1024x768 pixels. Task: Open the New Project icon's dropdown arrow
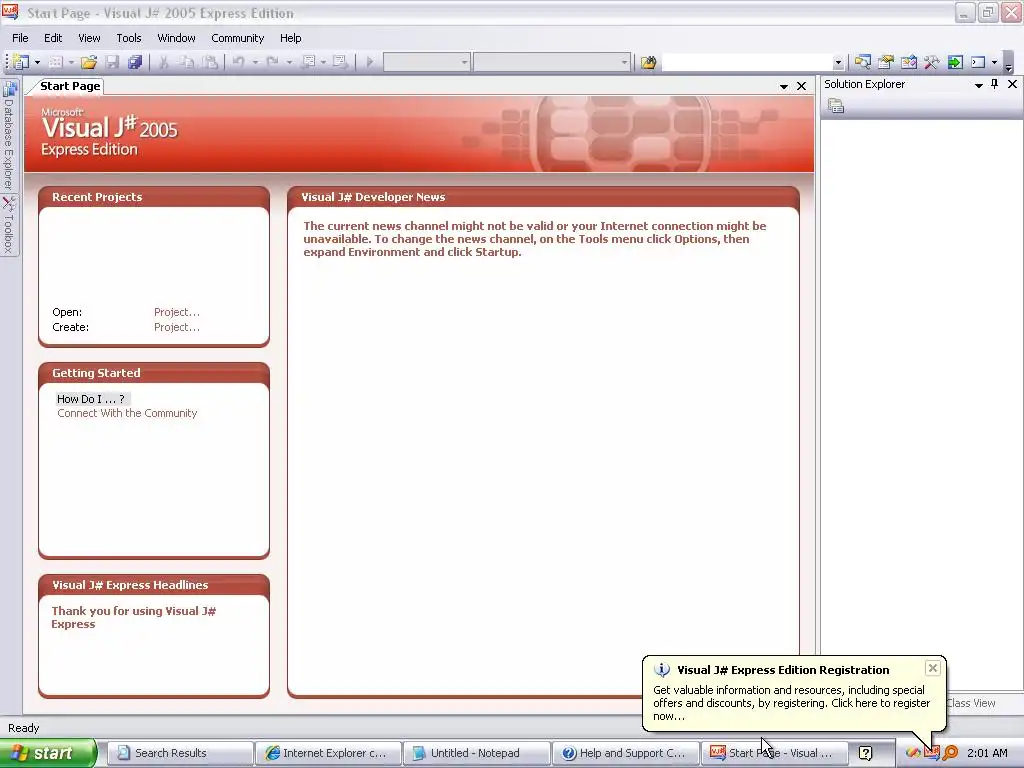[37, 63]
